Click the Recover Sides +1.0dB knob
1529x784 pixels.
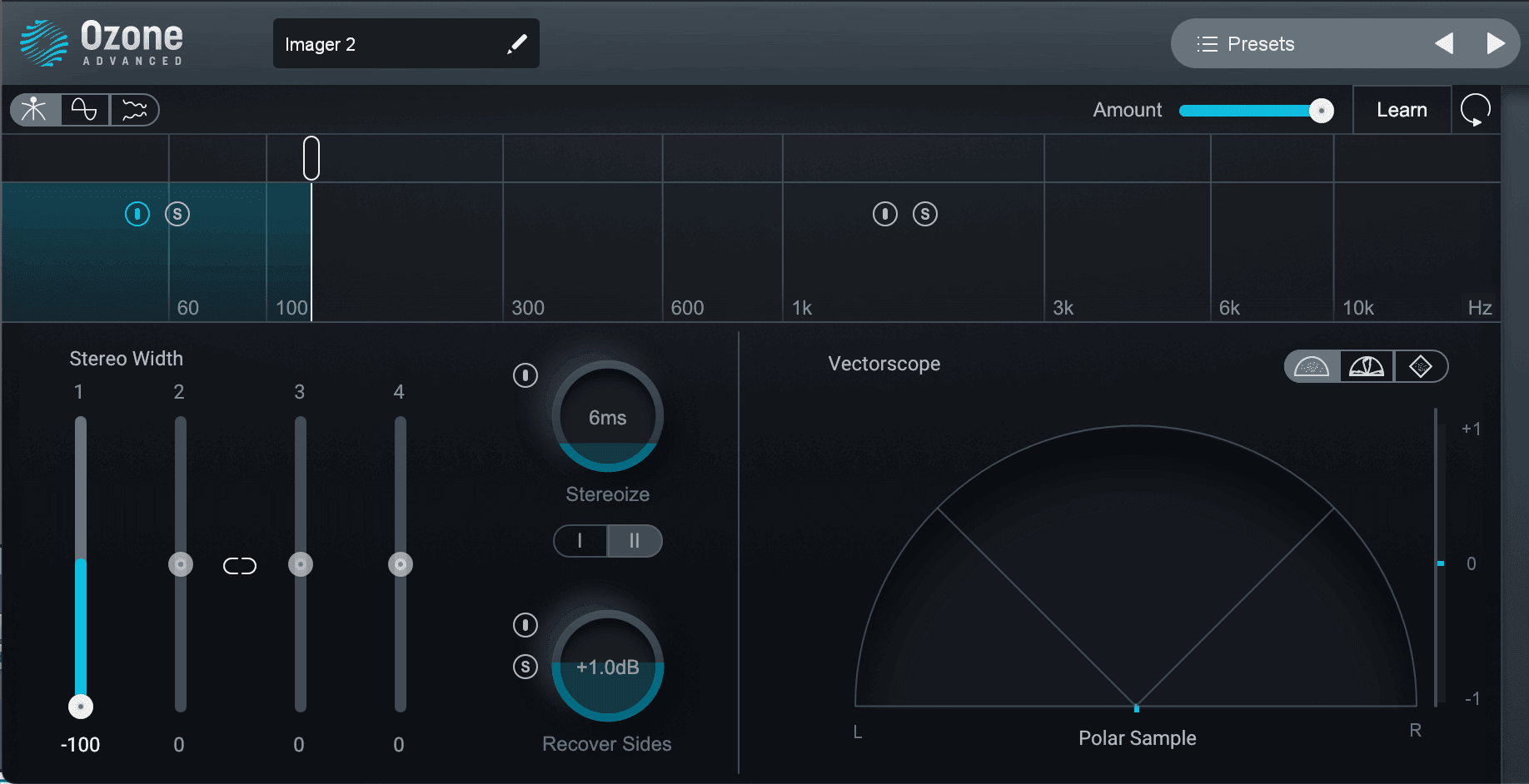pos(608,666)
